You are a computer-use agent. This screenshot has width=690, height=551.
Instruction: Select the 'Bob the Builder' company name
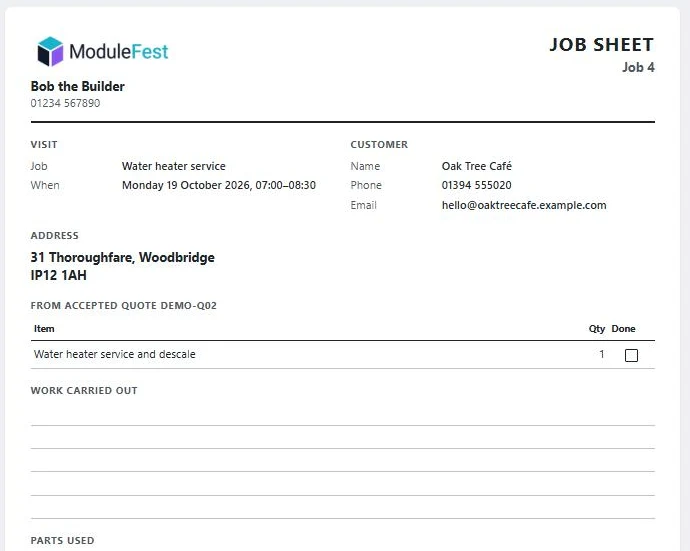77,86
